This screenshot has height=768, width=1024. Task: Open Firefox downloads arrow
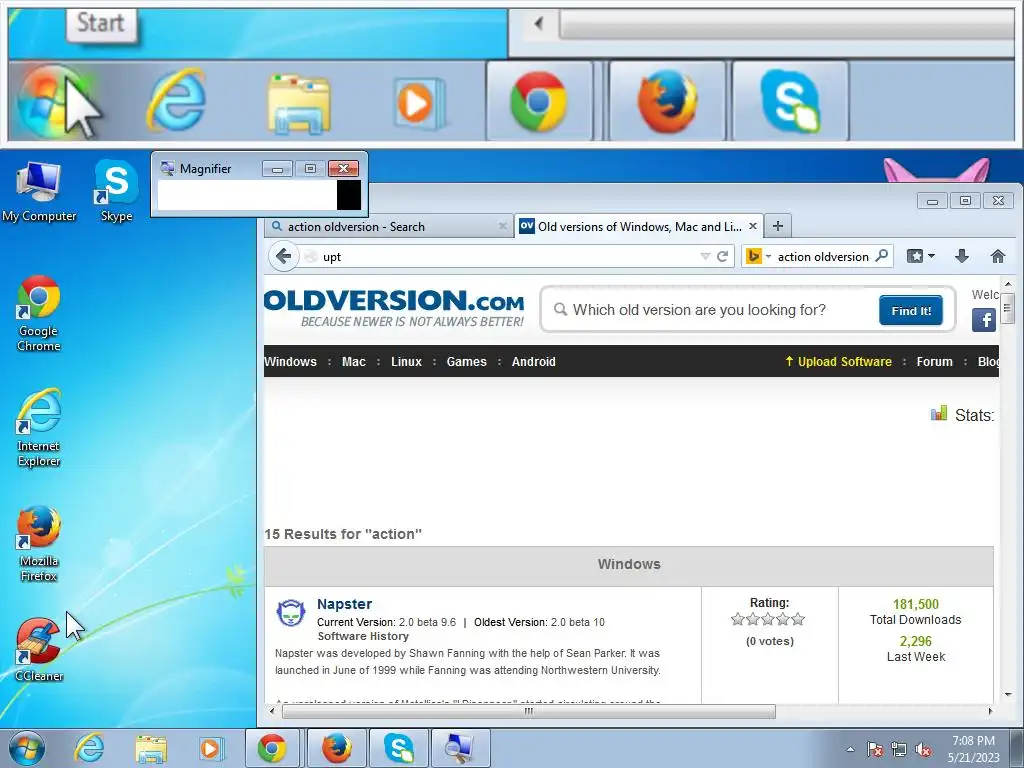click(x=961, y=256)
